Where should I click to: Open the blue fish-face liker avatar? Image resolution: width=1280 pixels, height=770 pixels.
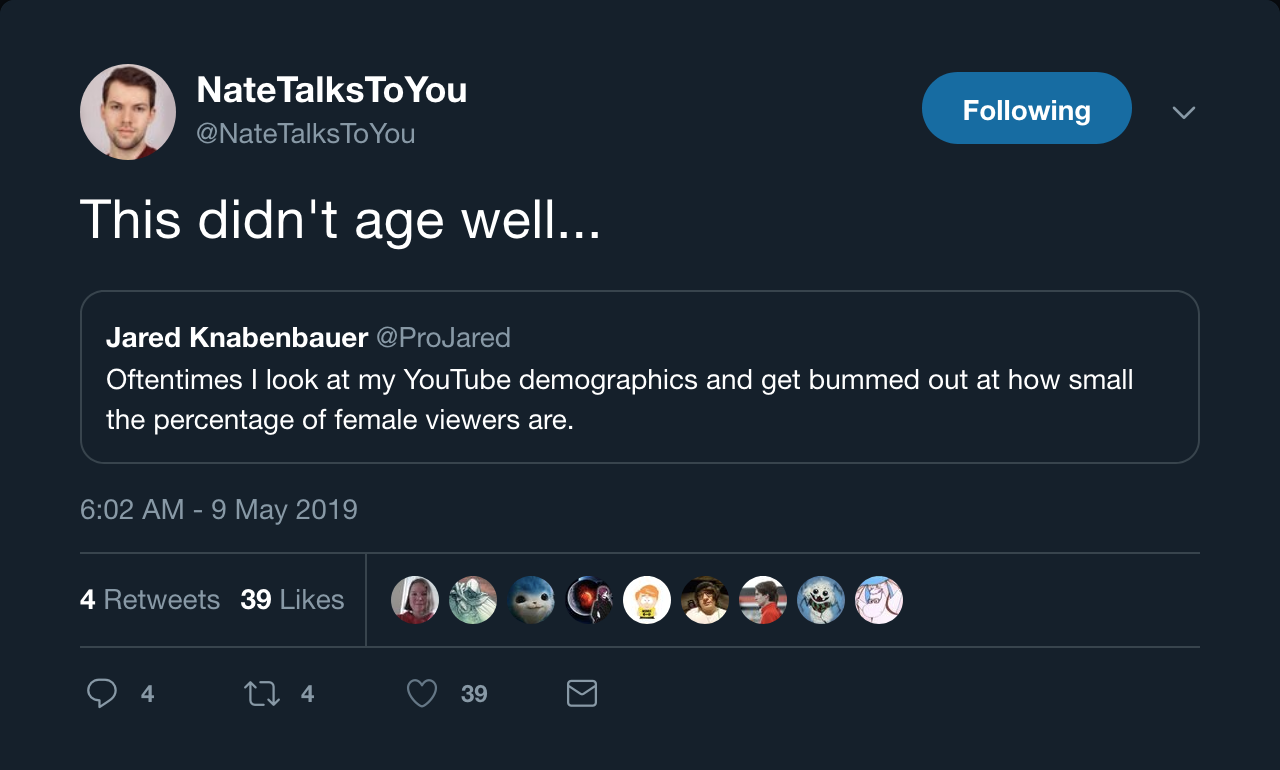coord(531,600)
